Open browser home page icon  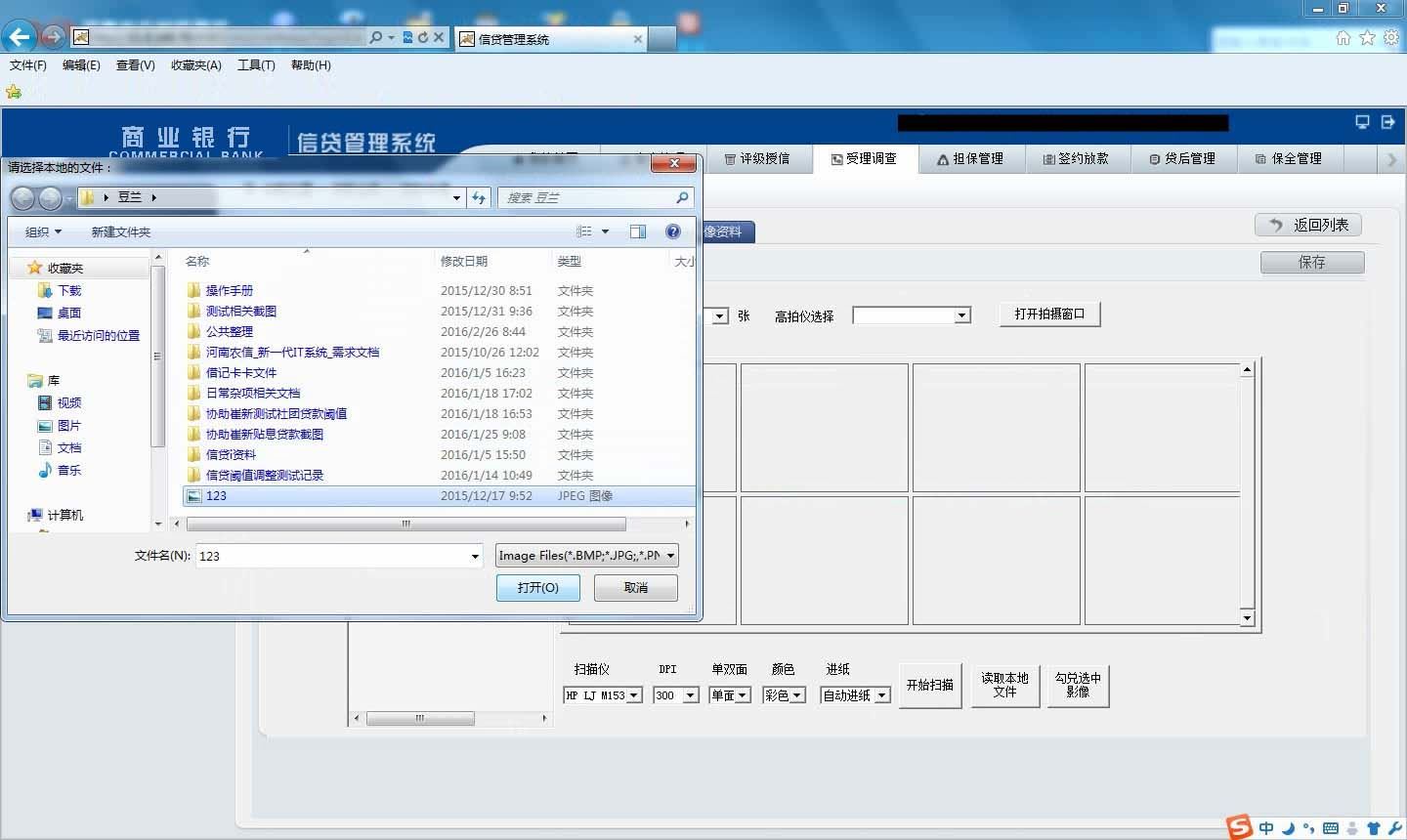click(x=1343, y=37)
